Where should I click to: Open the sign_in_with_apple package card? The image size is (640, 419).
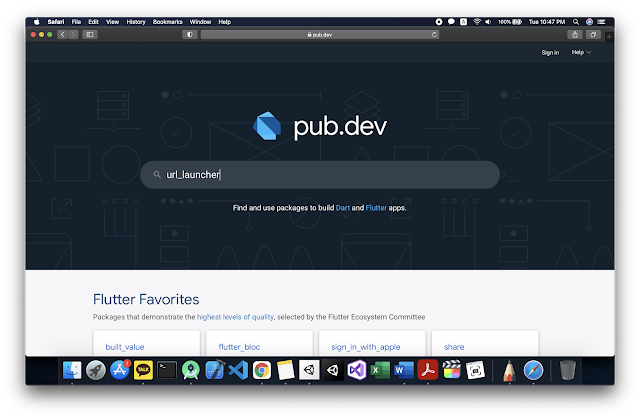(372, 344)
